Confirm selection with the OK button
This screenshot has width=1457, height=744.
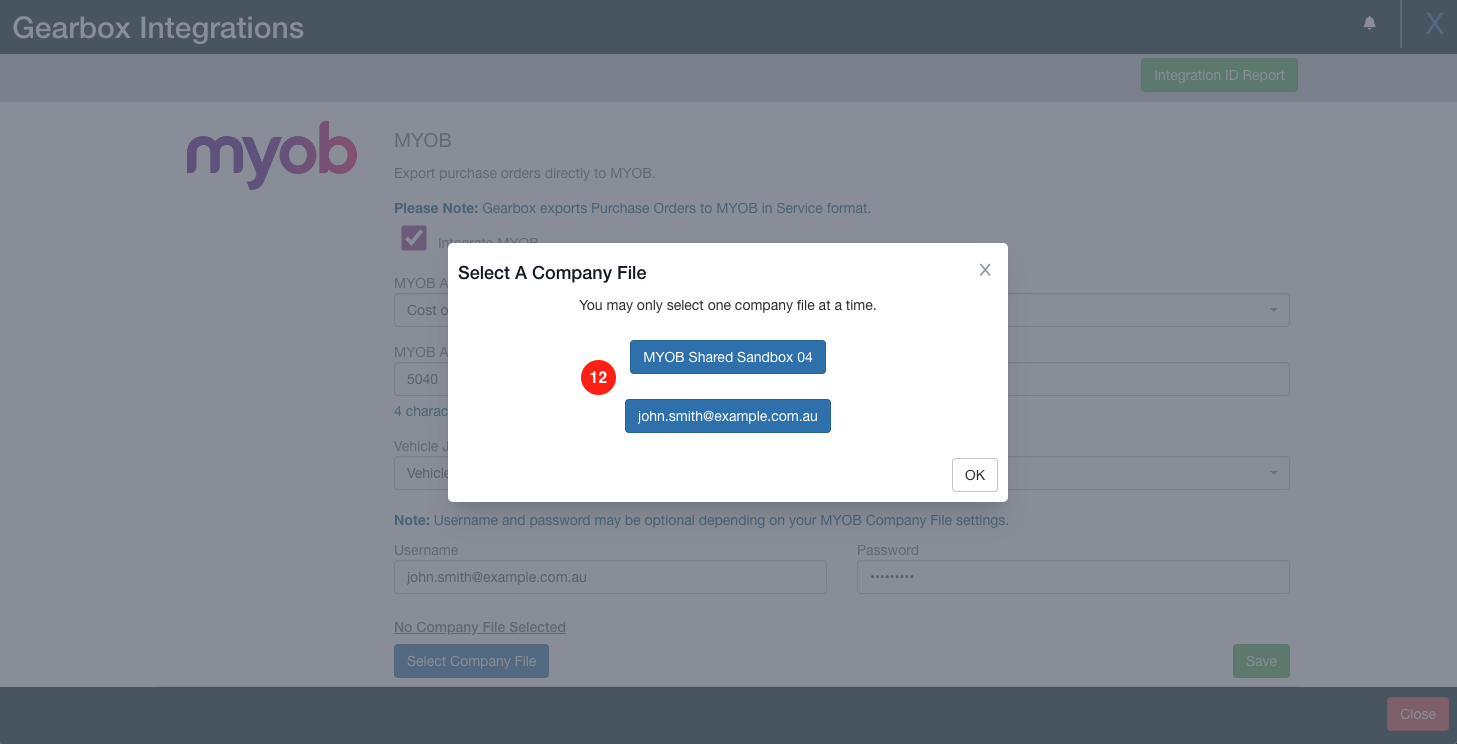coord(974,475)
